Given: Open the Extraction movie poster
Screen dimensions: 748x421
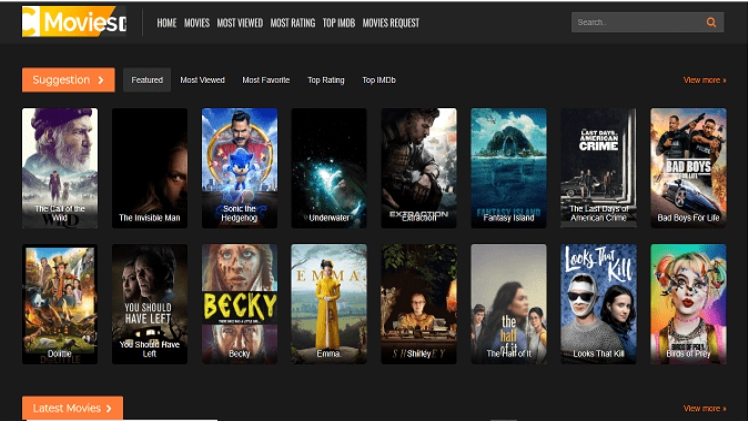Looking at the screenshot, I should 419,168.
